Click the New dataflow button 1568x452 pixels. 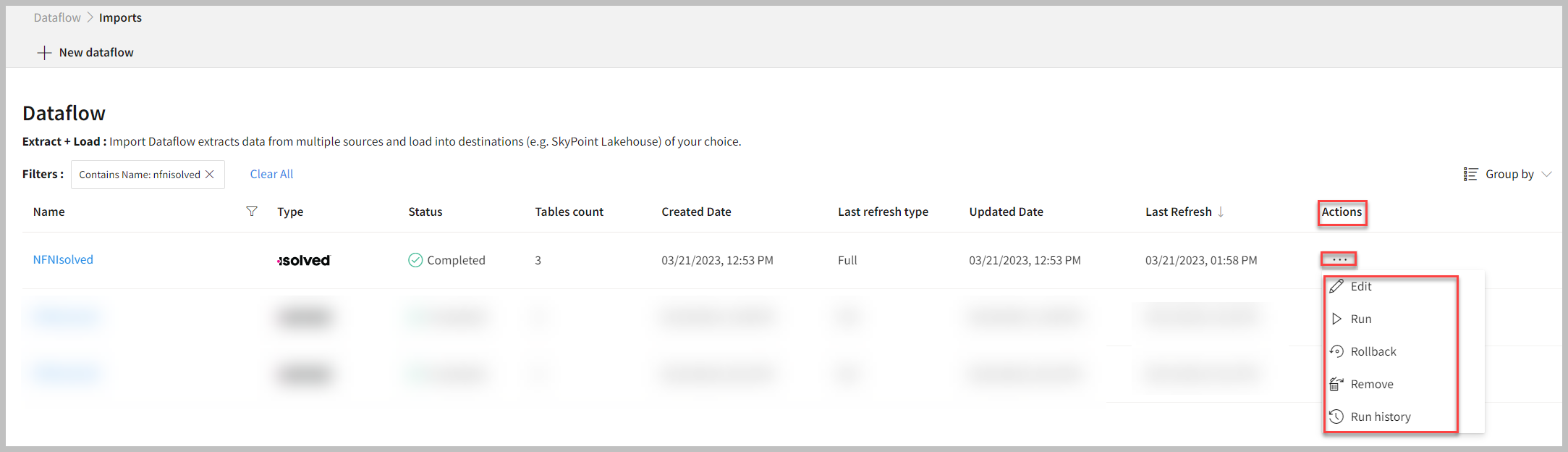96,52
